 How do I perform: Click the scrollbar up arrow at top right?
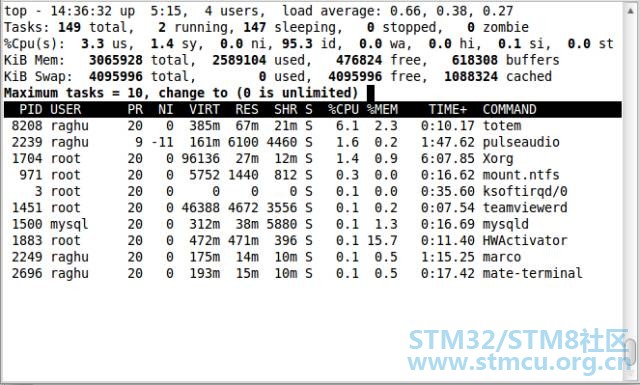(631, 10)
